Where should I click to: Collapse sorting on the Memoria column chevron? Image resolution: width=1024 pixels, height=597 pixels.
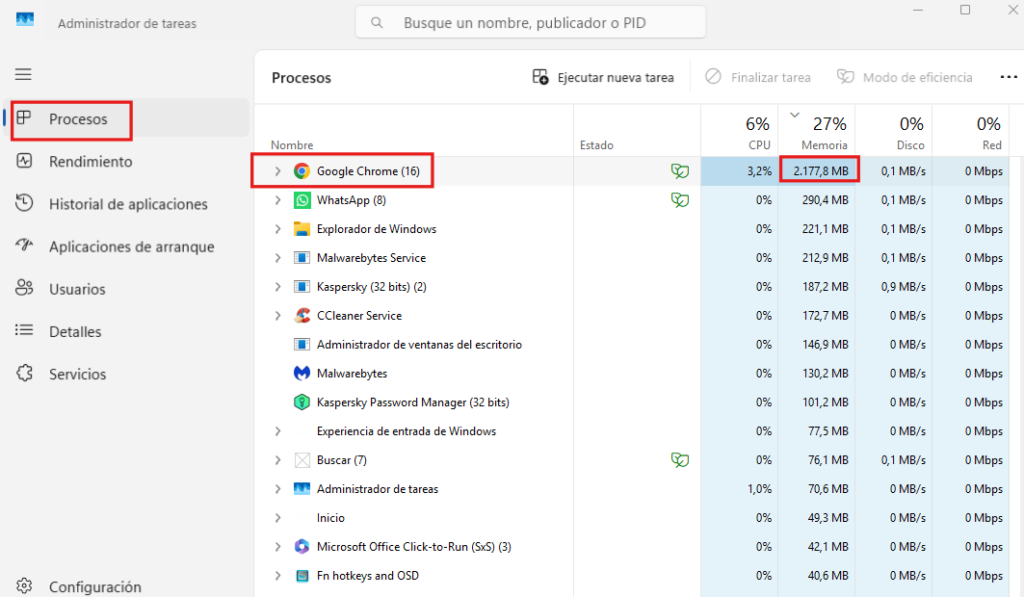pos(795,114)
